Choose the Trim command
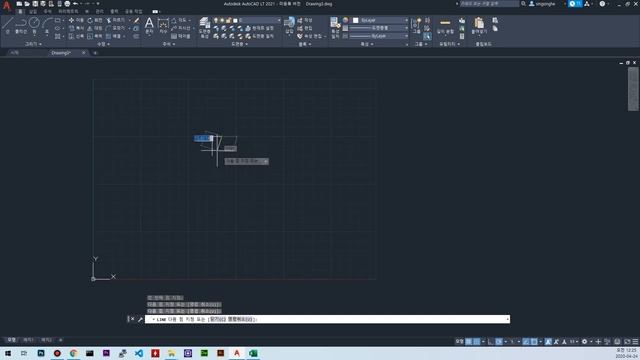 [116, 20]
